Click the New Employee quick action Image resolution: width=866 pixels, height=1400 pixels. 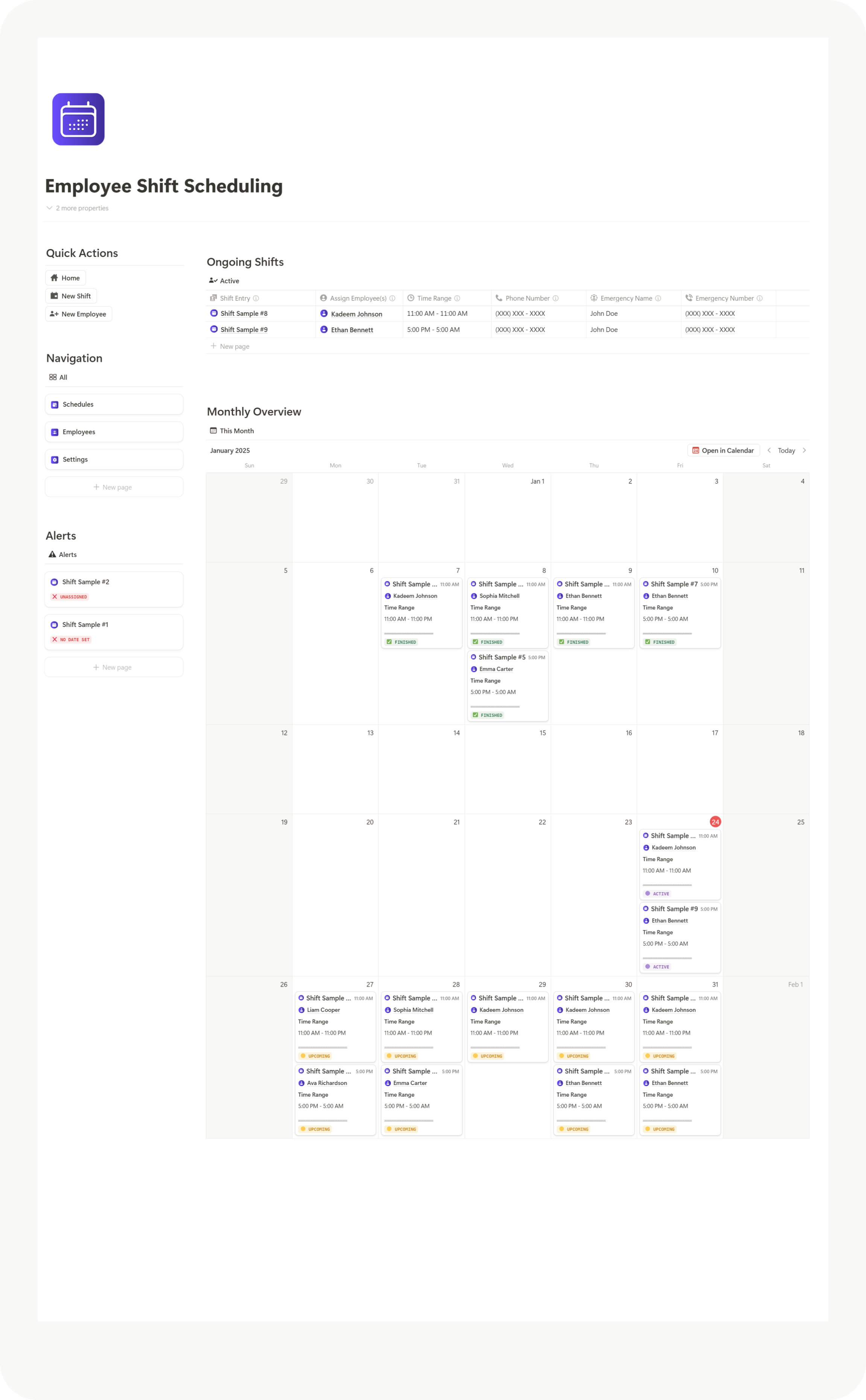78,314
